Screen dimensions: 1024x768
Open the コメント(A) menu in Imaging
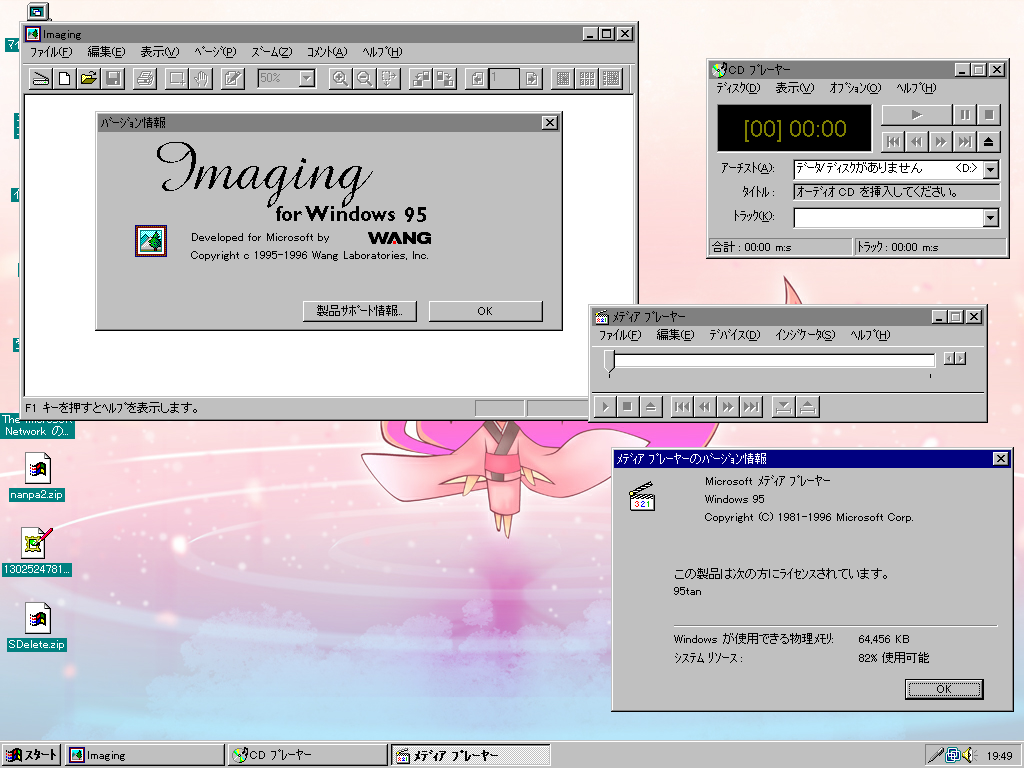pyautogui.click(x=327, y=52)
